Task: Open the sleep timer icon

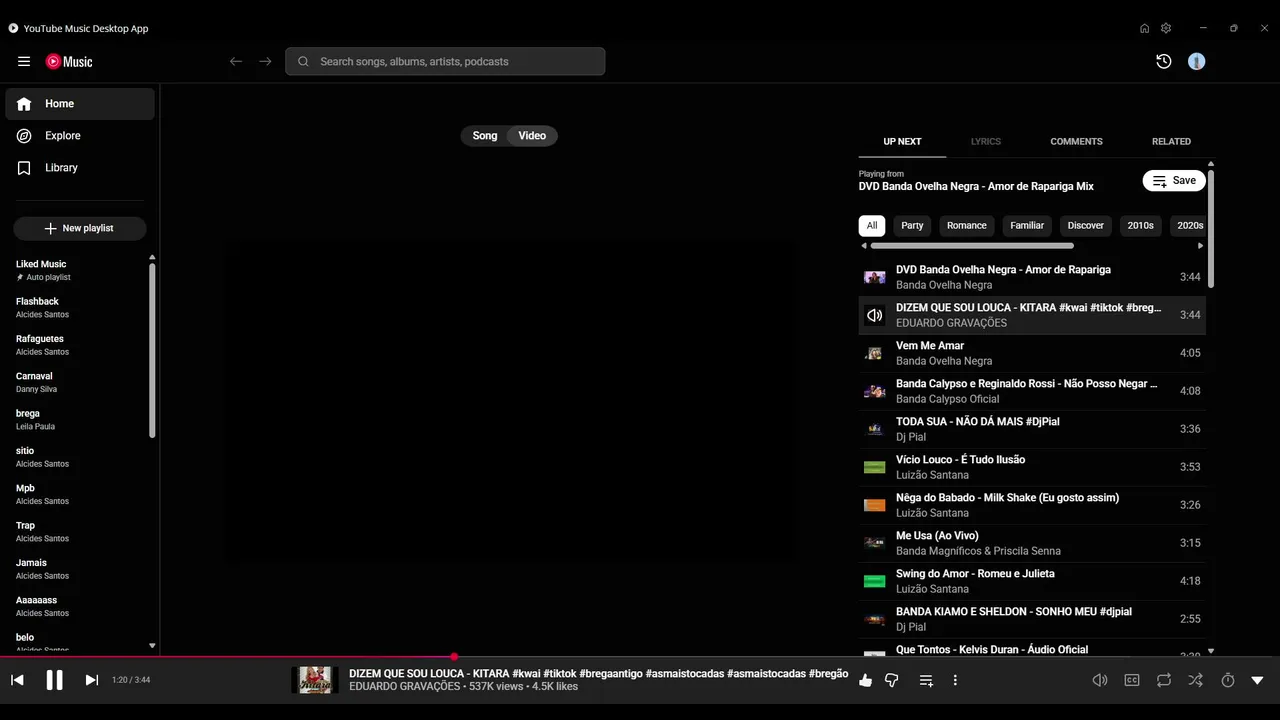Action: tap(1228, 680)
